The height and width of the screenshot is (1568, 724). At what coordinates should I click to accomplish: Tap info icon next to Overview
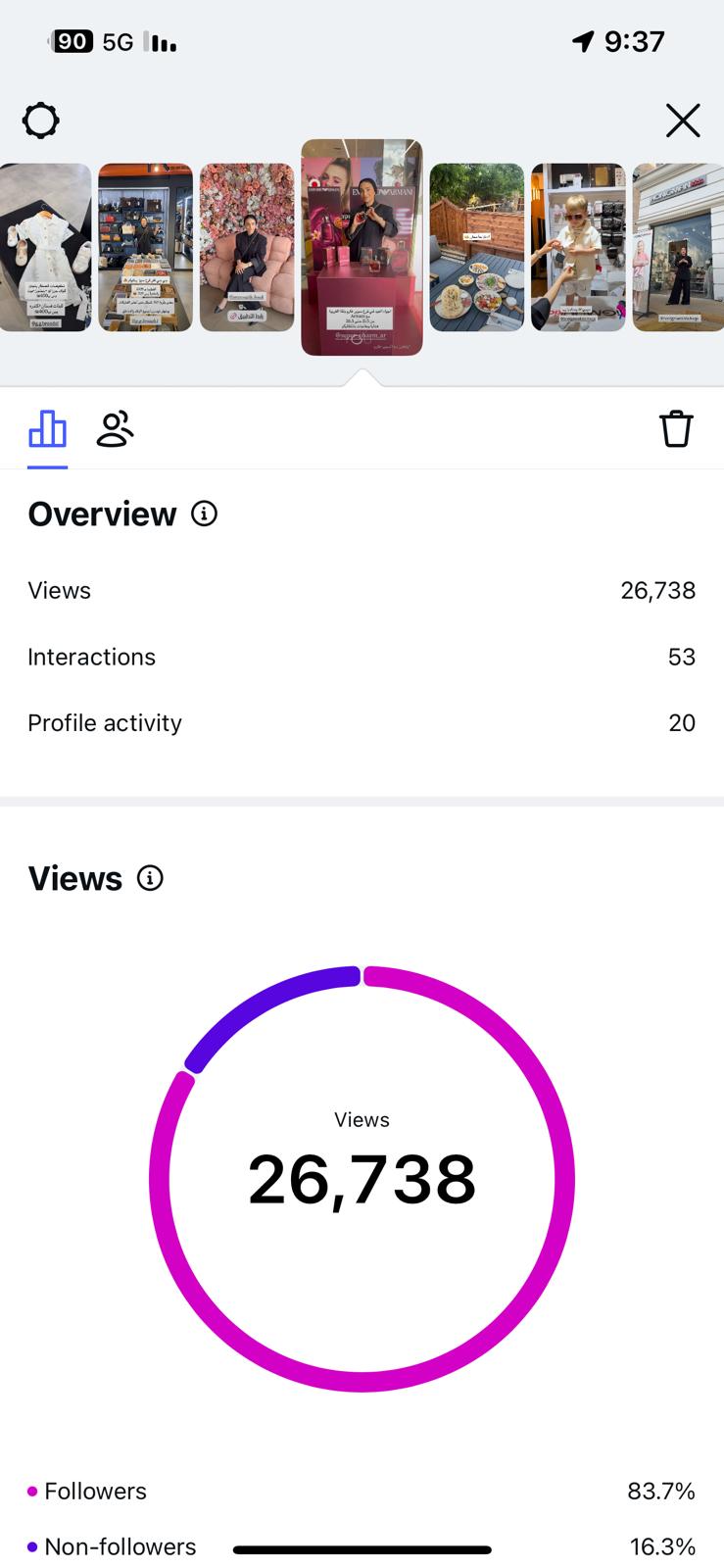tap(204, 514)
